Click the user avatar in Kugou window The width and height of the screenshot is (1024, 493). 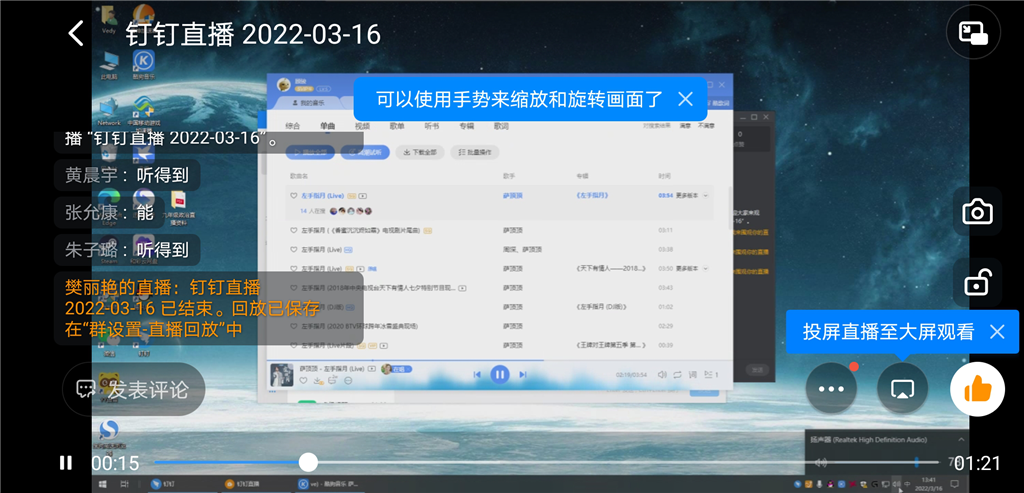click(x=283, y=84)
